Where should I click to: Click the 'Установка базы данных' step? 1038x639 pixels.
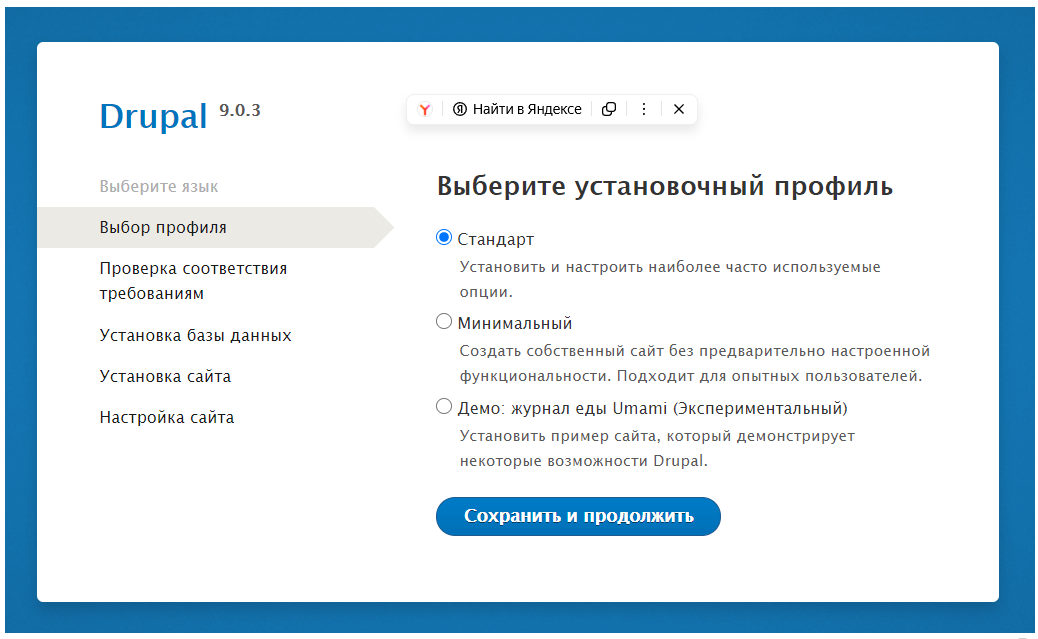point(195,335)
